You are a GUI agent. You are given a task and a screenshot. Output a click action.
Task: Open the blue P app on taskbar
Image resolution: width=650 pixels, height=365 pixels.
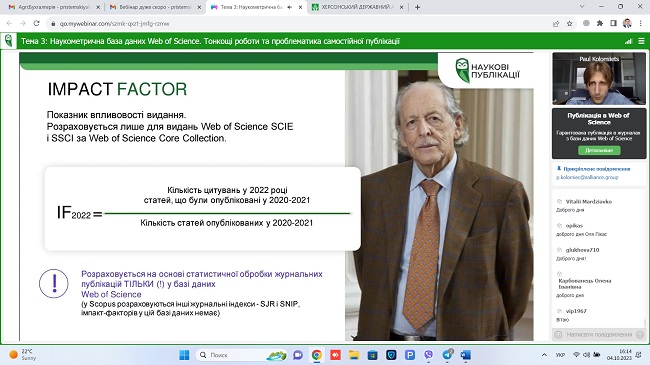tap(410, 355)
